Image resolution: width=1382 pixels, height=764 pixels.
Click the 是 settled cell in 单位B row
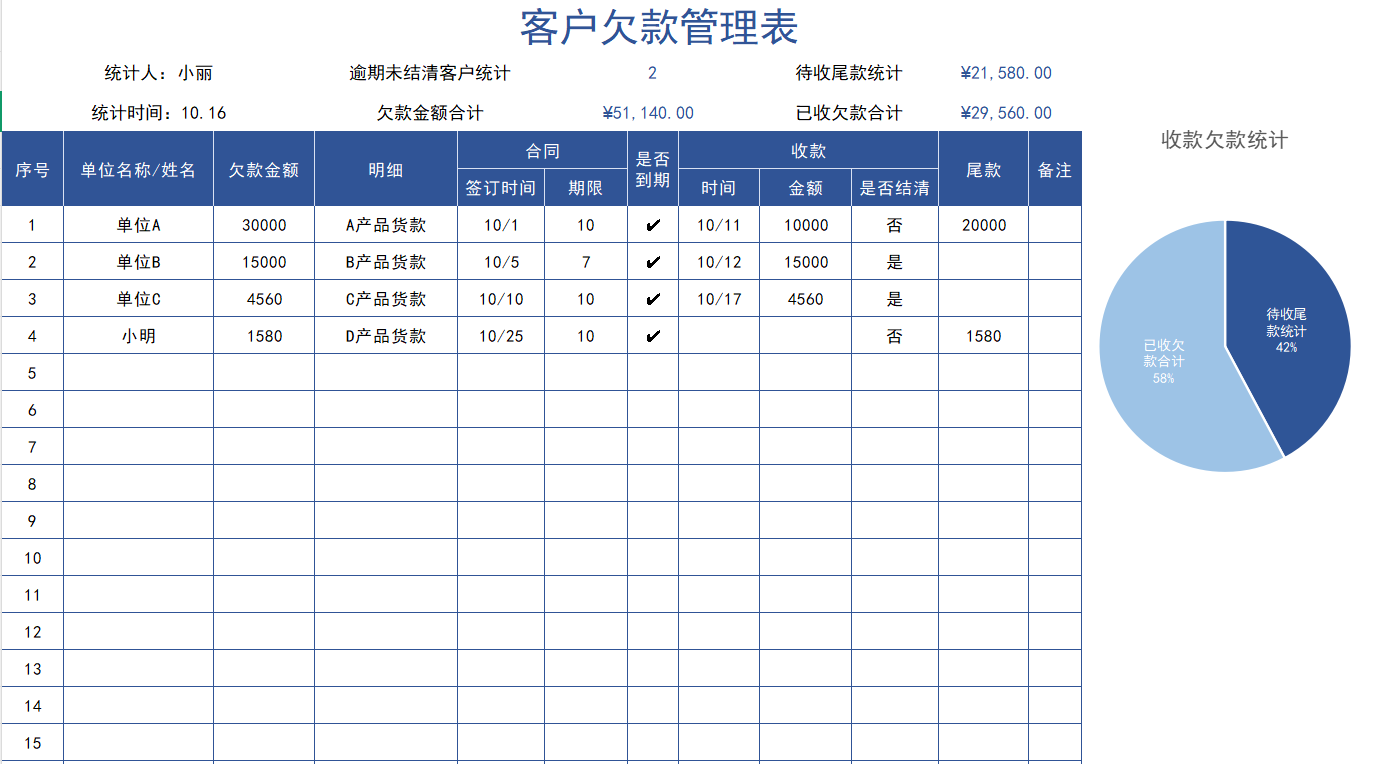click(895, 262)
